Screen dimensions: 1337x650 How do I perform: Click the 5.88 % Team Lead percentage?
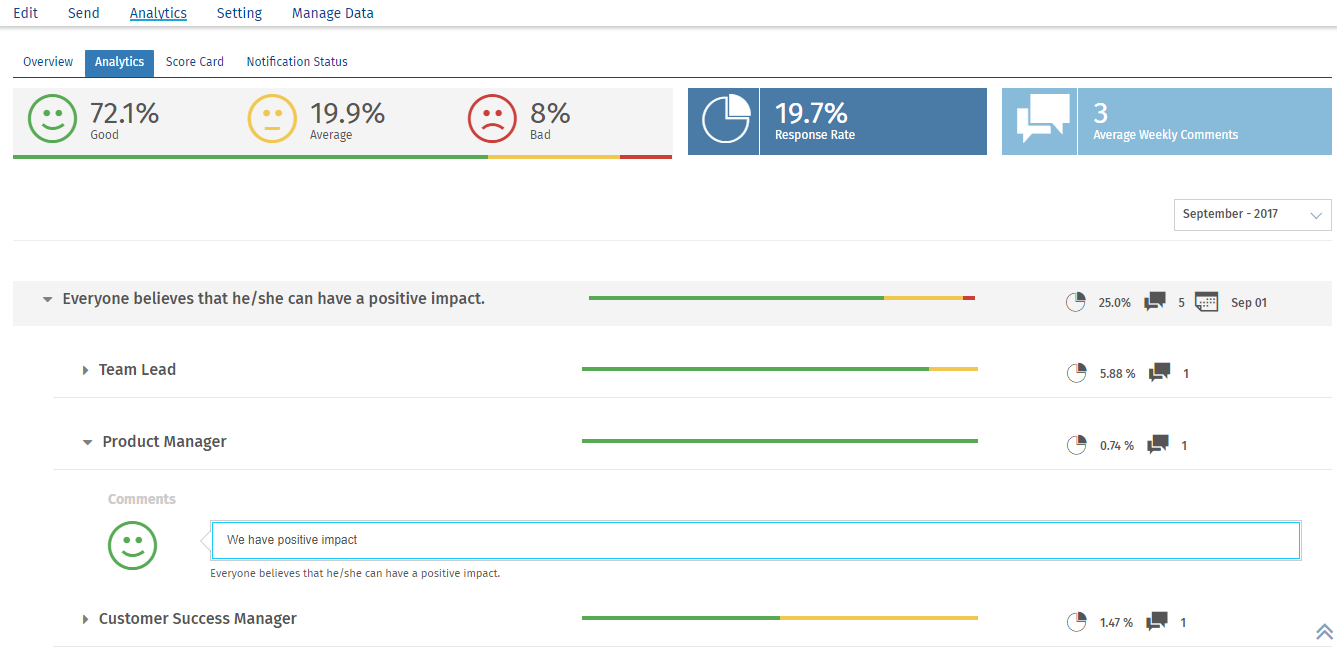coord(1117,374)
